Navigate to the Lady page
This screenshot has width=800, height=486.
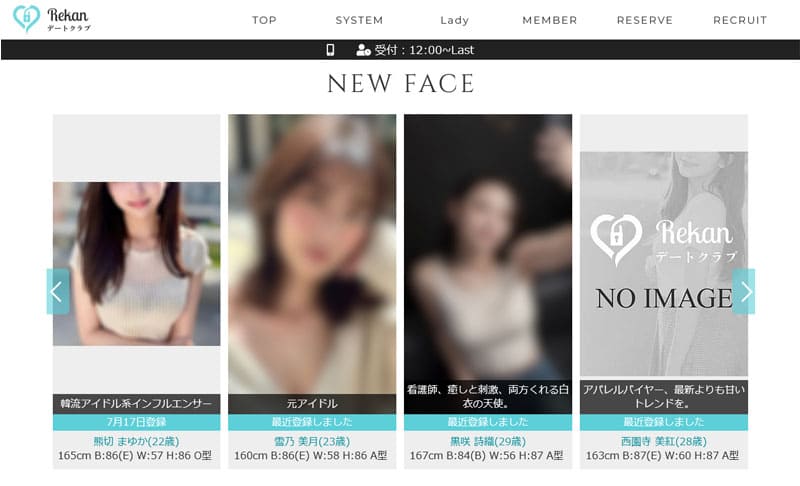454,20
